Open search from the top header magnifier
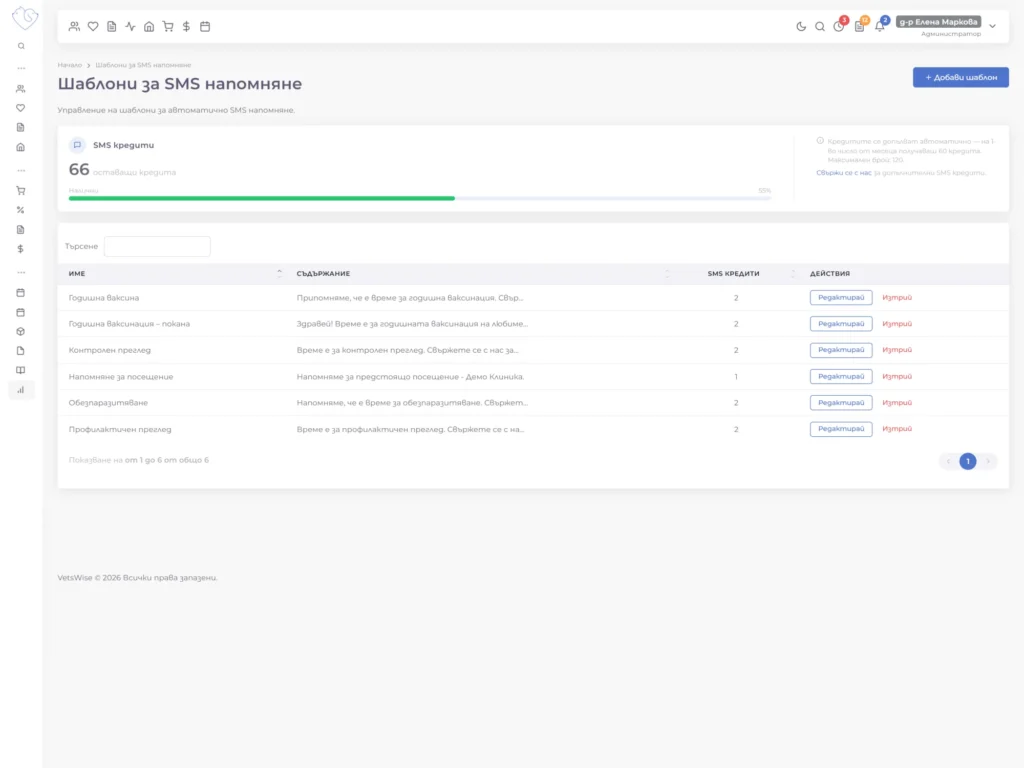Screen dimensions: 1024x768 [820, 27]
